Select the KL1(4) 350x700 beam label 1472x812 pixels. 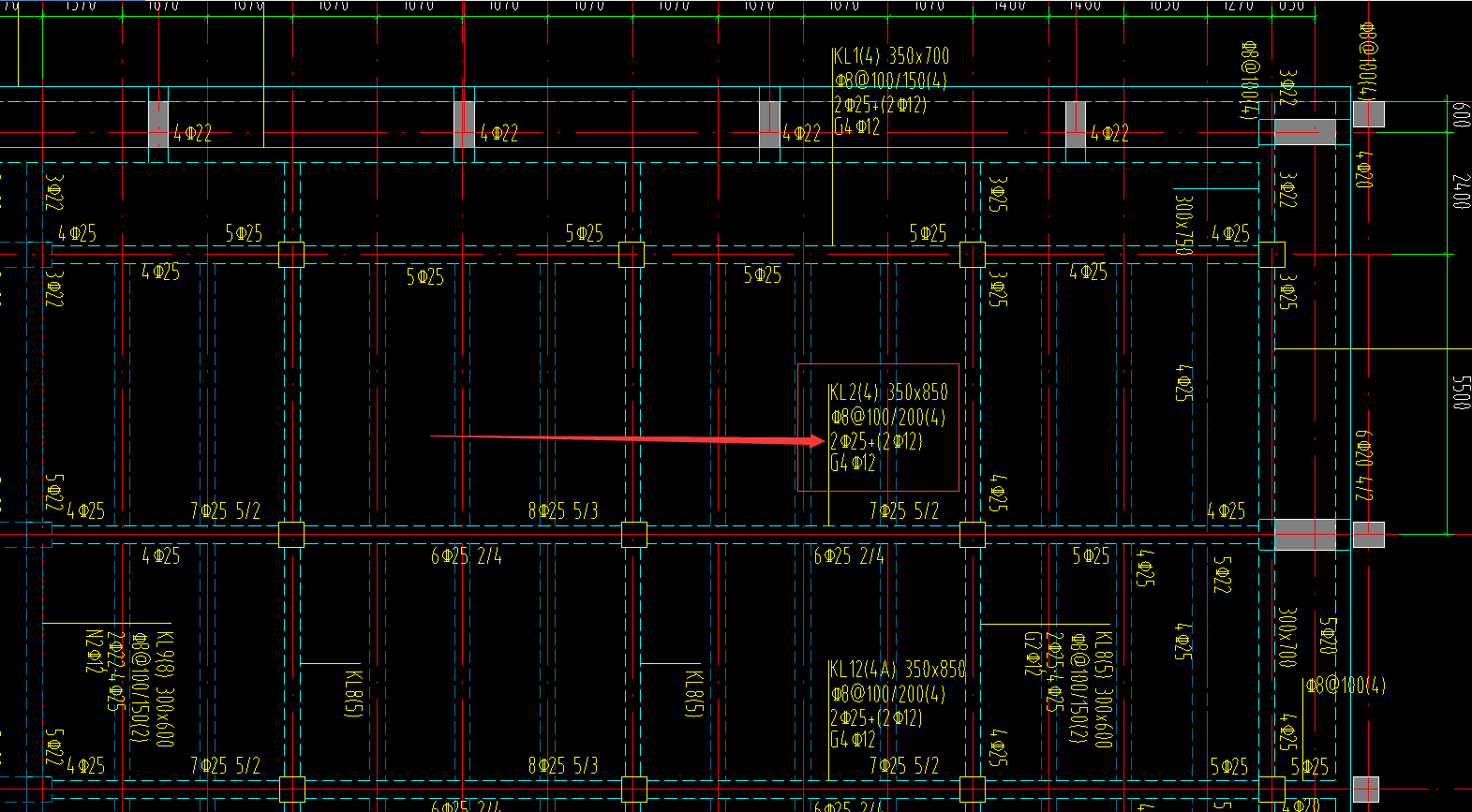(891, 56)
